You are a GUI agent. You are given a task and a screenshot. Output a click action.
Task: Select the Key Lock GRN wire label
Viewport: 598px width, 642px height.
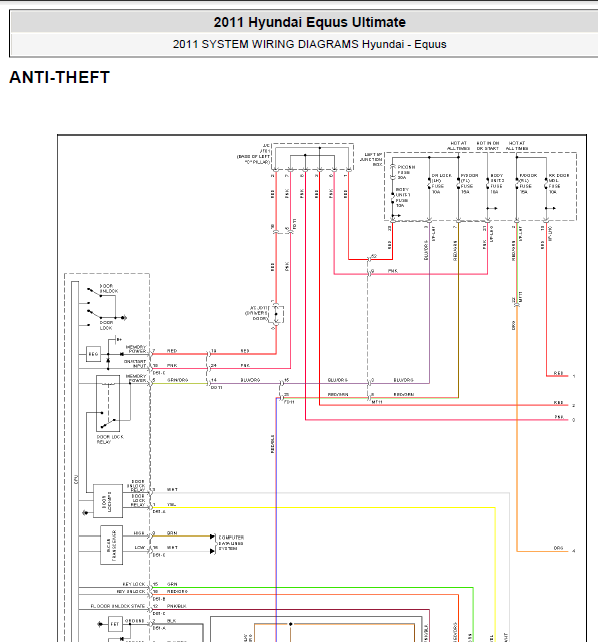(x=172, y=584)
